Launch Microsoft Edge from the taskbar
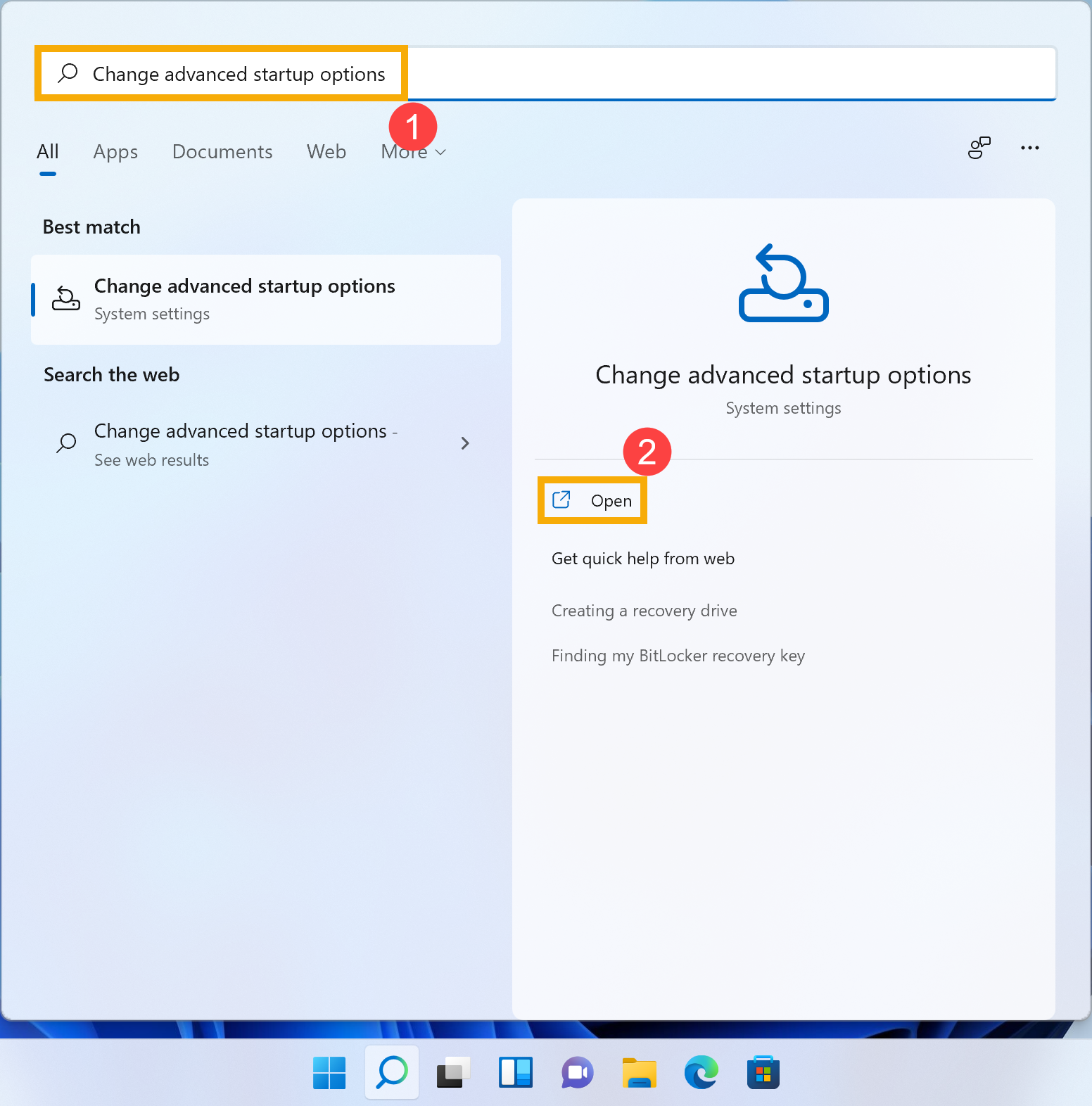The image size is (1092, 1106). point(701,1073)
